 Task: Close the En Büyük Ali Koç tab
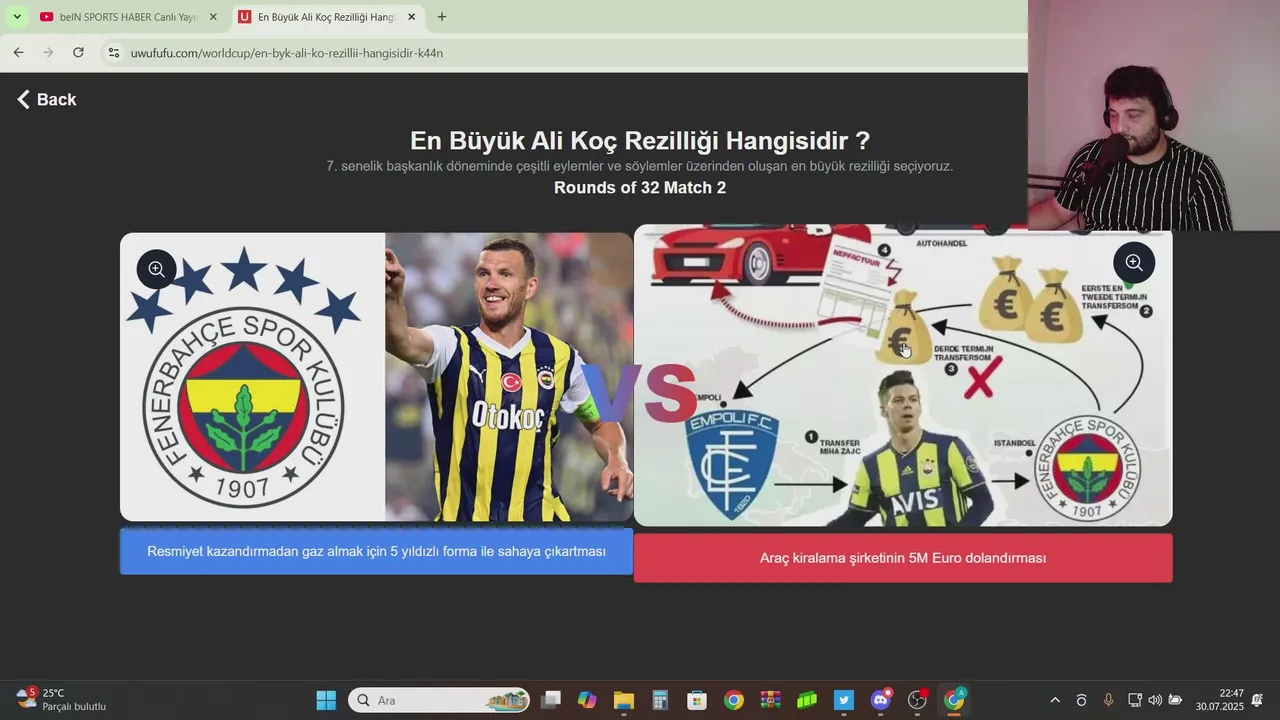click(411, 17)
